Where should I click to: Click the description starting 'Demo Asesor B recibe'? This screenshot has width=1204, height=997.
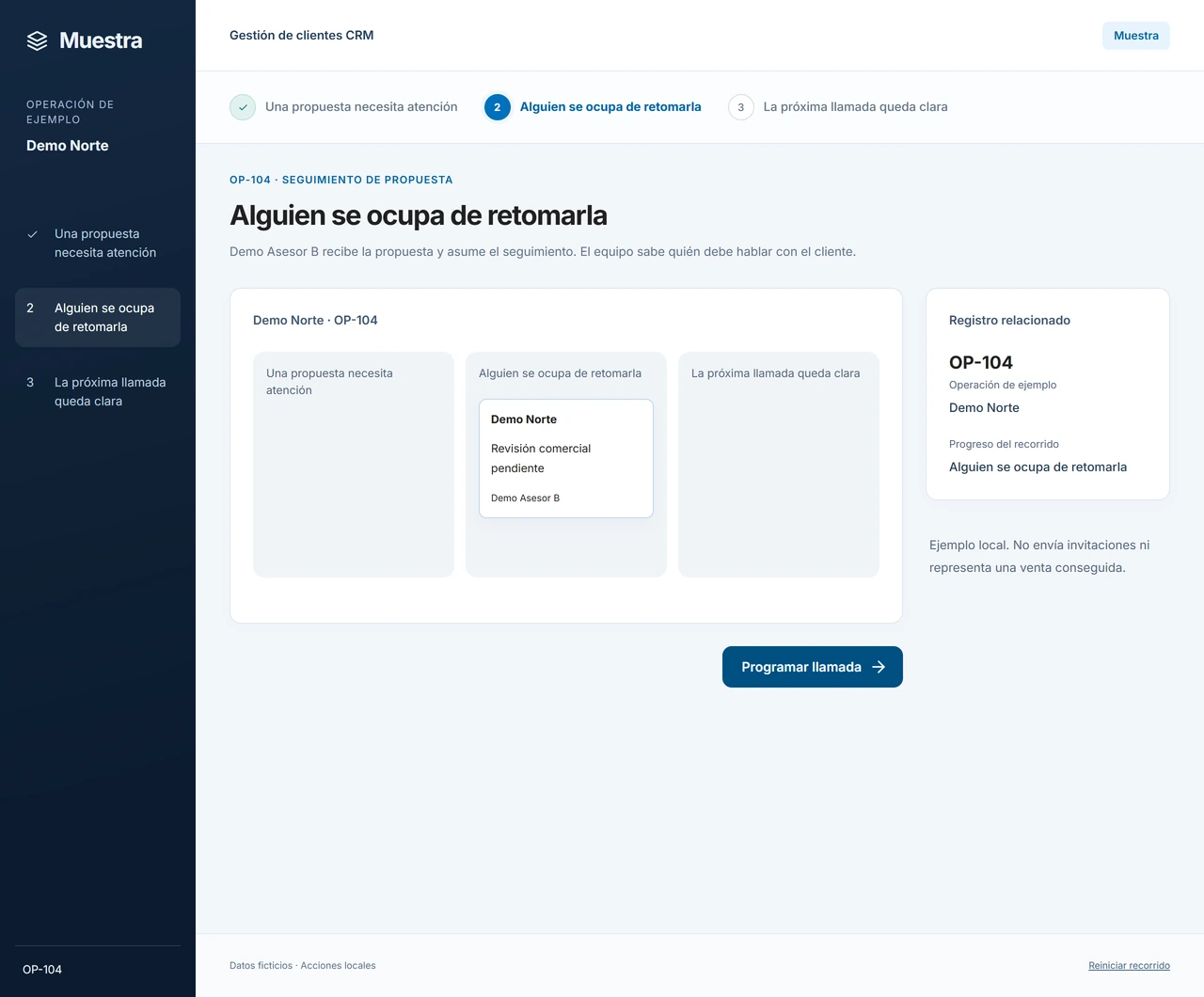(543, 252)
